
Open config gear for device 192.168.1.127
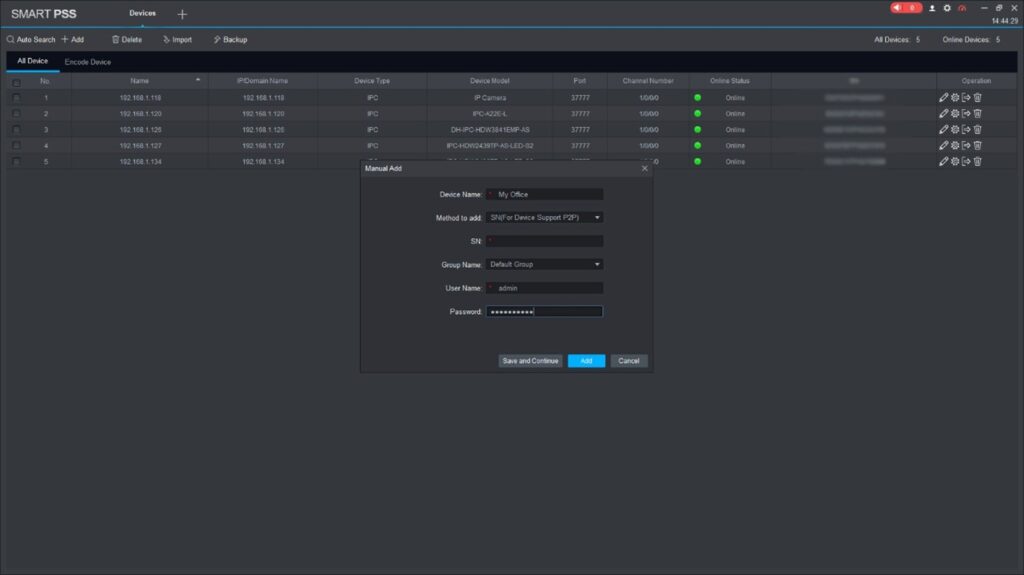coord(955,145)
